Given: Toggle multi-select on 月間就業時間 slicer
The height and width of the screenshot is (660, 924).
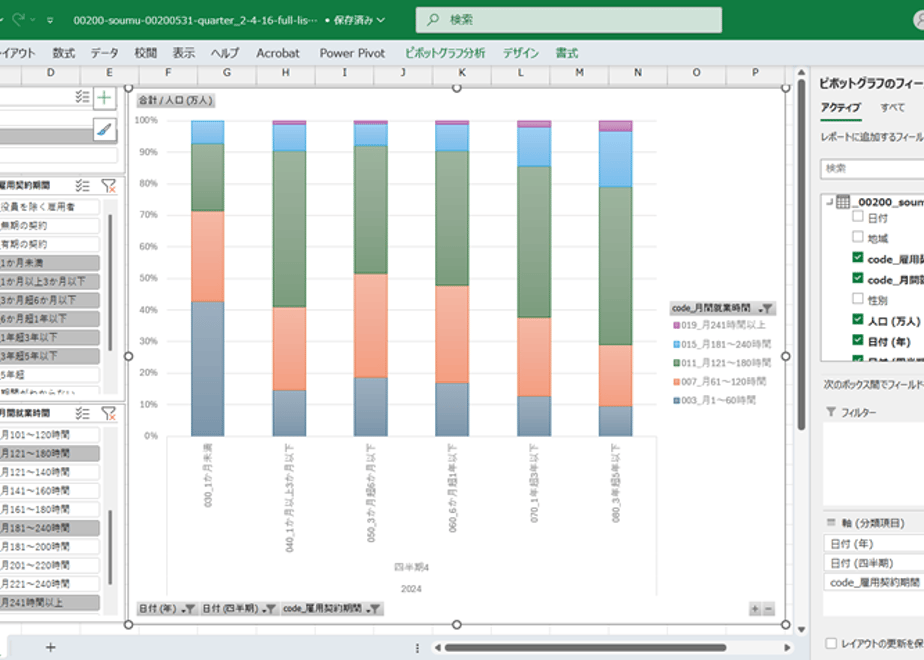Looking at the screenshot, I should point(82,413).
